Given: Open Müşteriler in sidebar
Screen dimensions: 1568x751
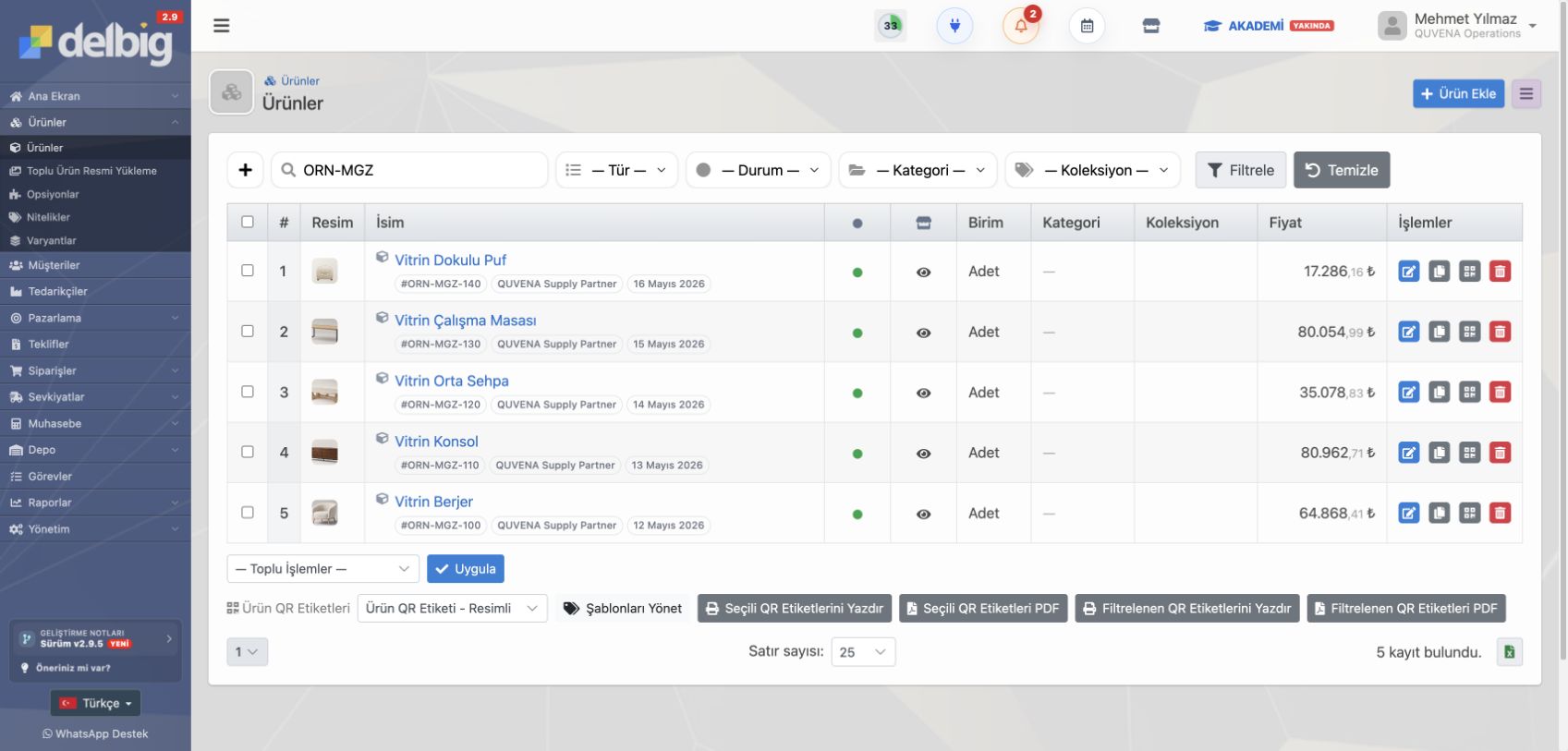Looking at the screenshot, I should point(95,265).
